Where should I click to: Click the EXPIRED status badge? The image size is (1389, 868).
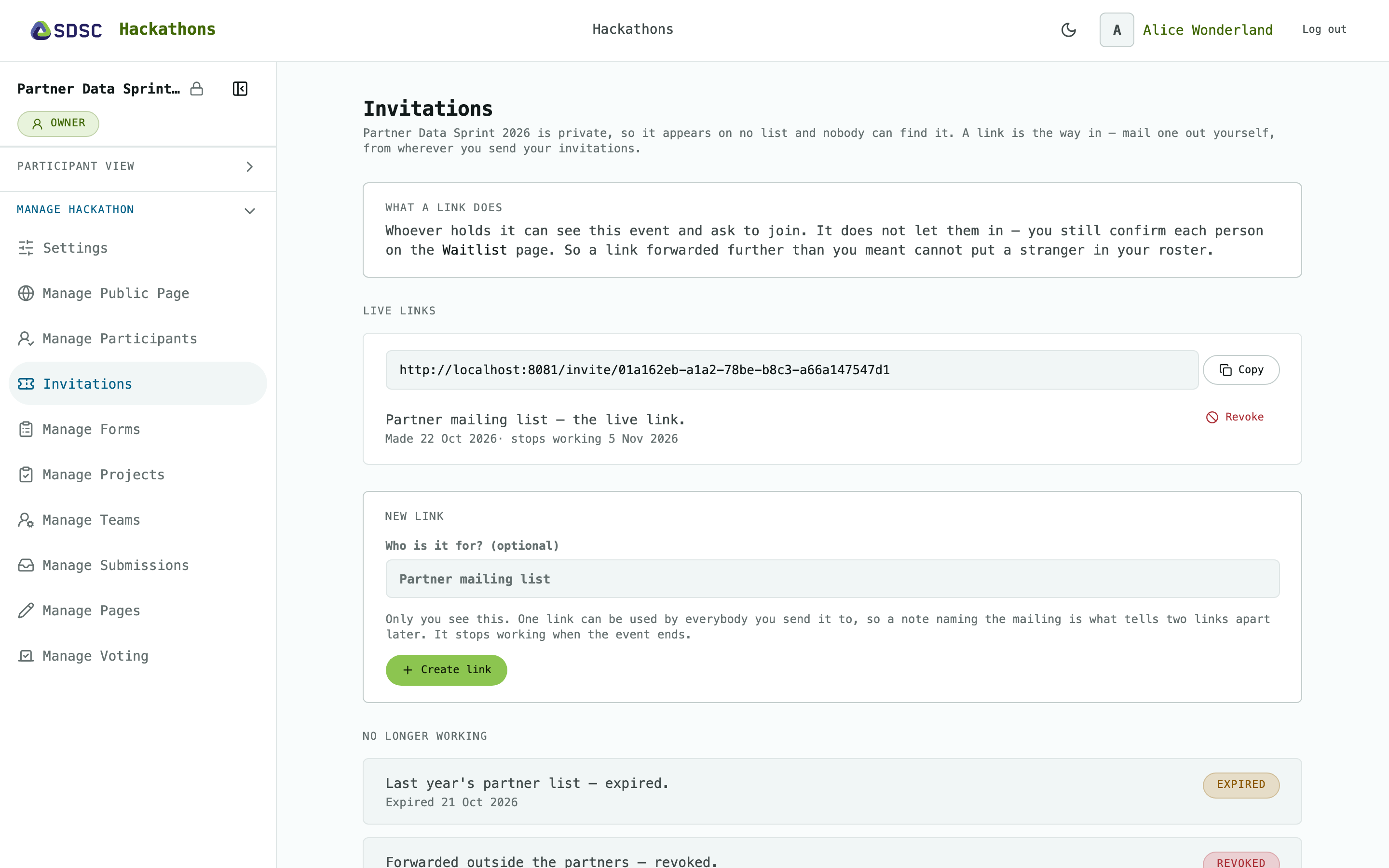point(1241,785)
